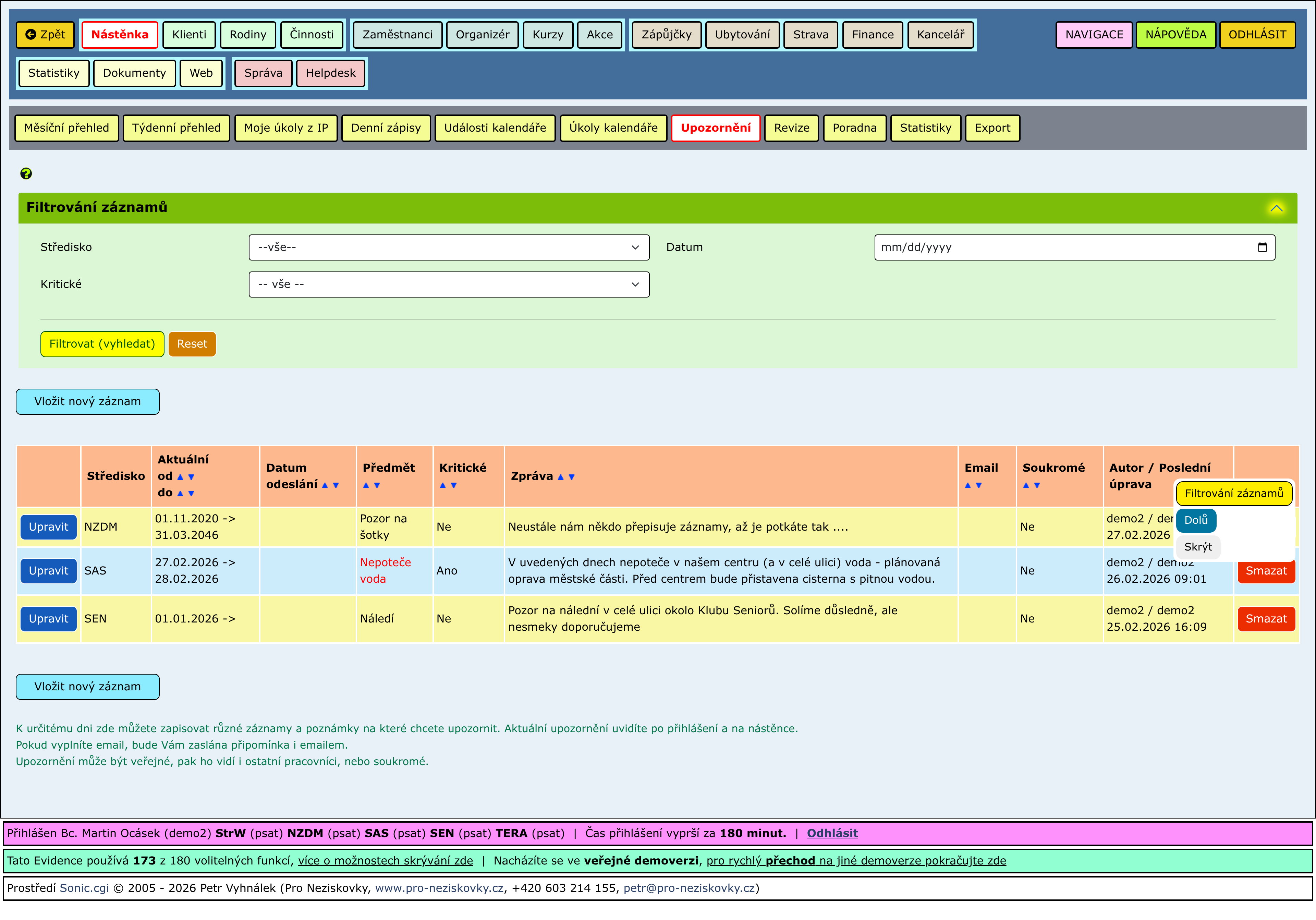Sort Předmět column ascending

(366, 485)
